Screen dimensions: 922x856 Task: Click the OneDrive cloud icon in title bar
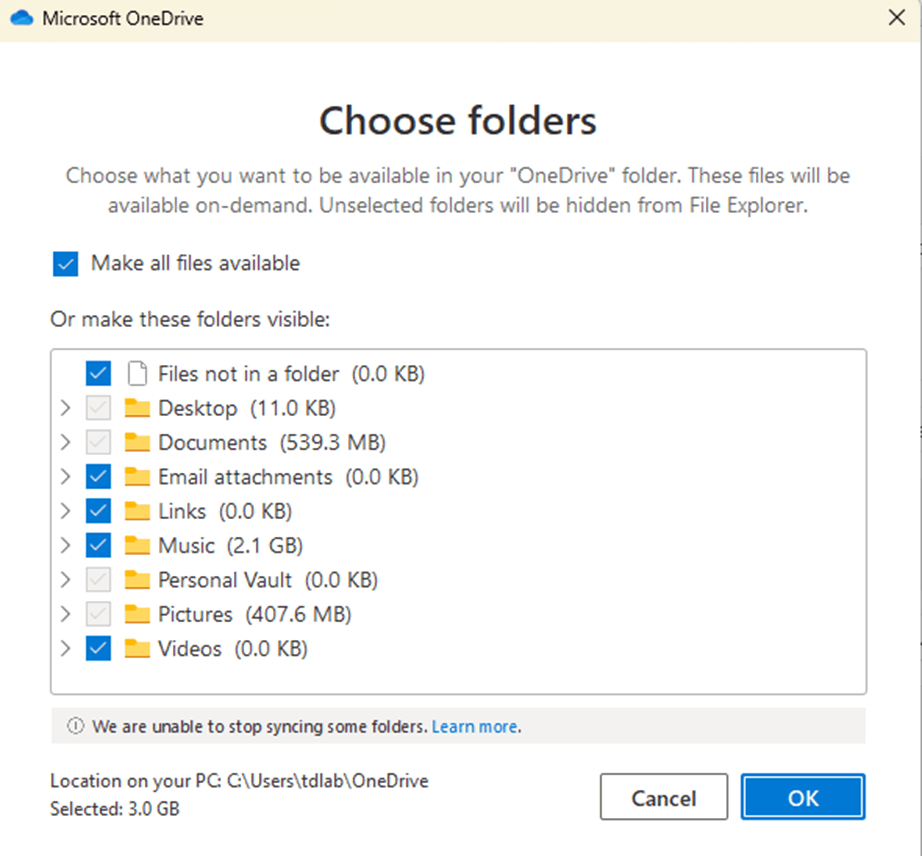(x=22, y=18)
